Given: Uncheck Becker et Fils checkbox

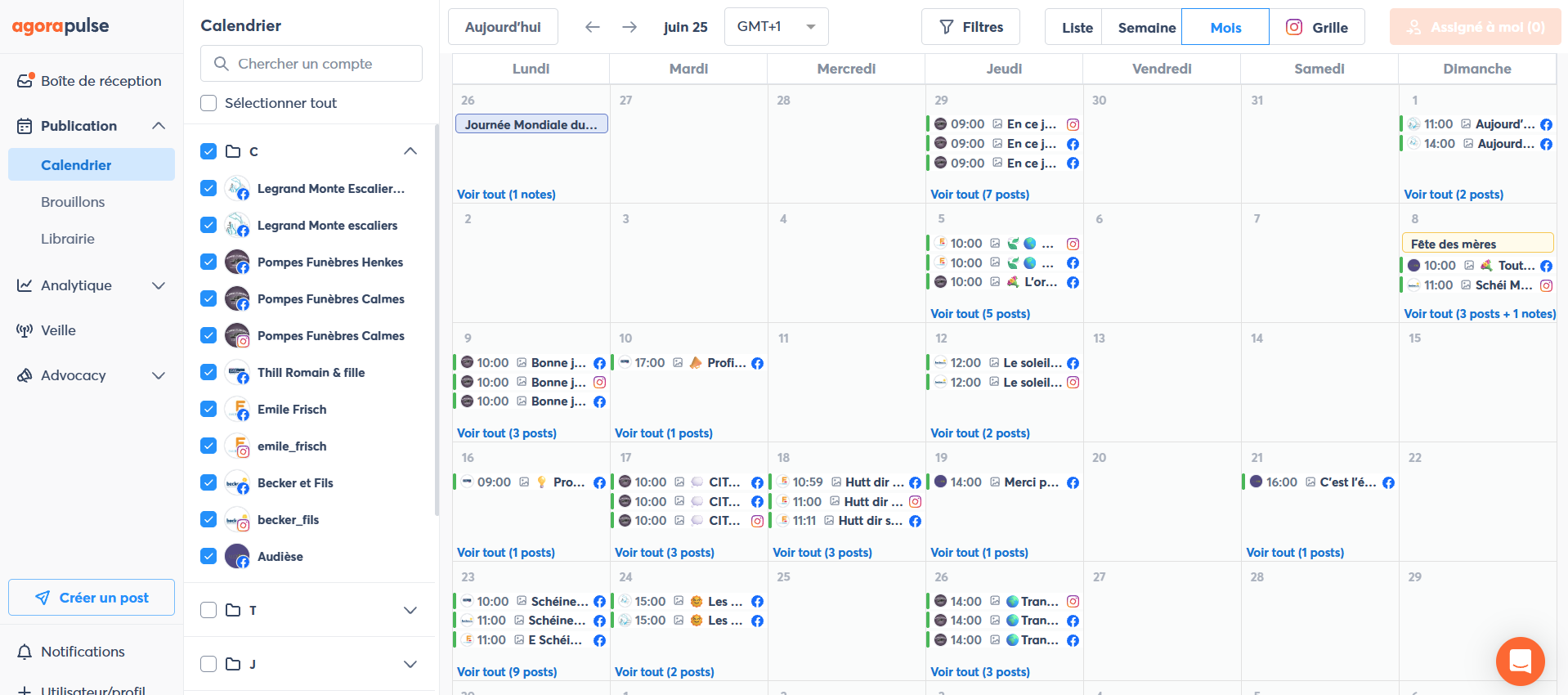Looking at the screenshot, I should point(208,482).
